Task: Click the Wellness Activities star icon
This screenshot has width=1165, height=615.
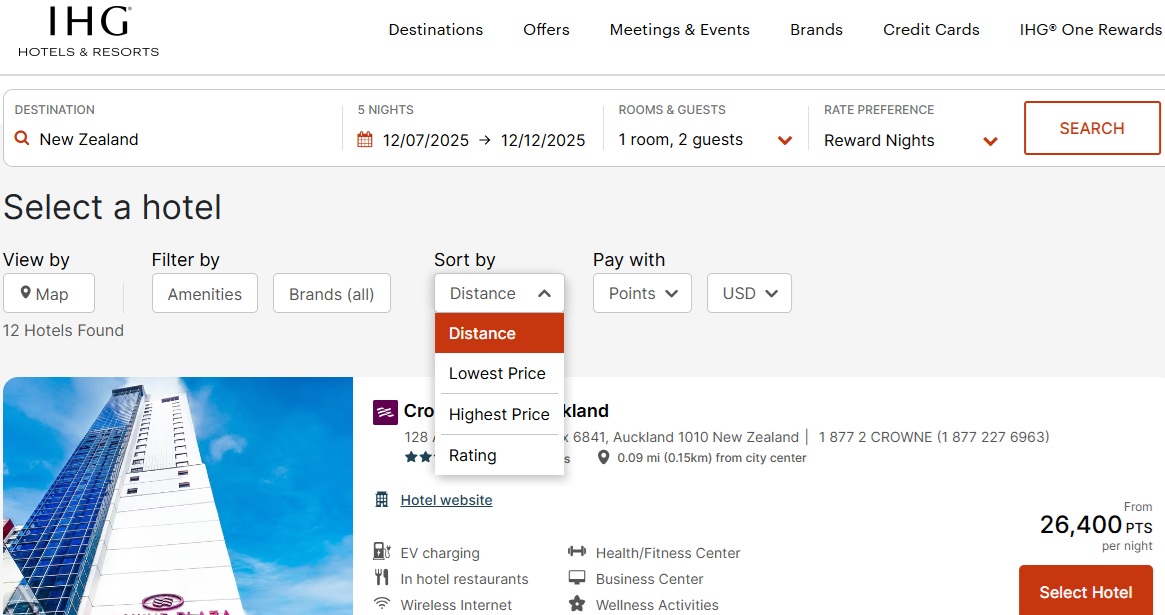Action: coord(577,603)
